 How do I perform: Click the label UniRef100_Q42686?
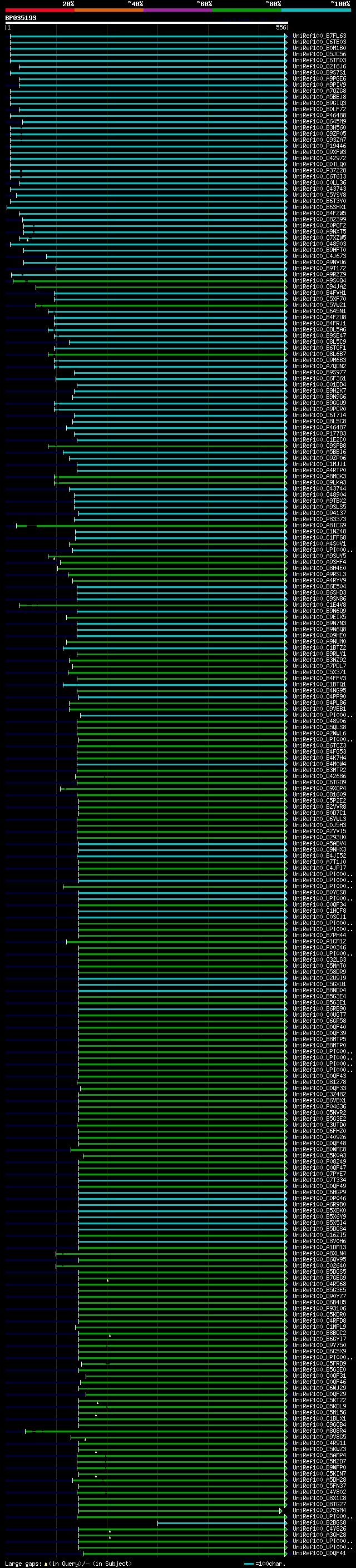[x=319, y=776]
